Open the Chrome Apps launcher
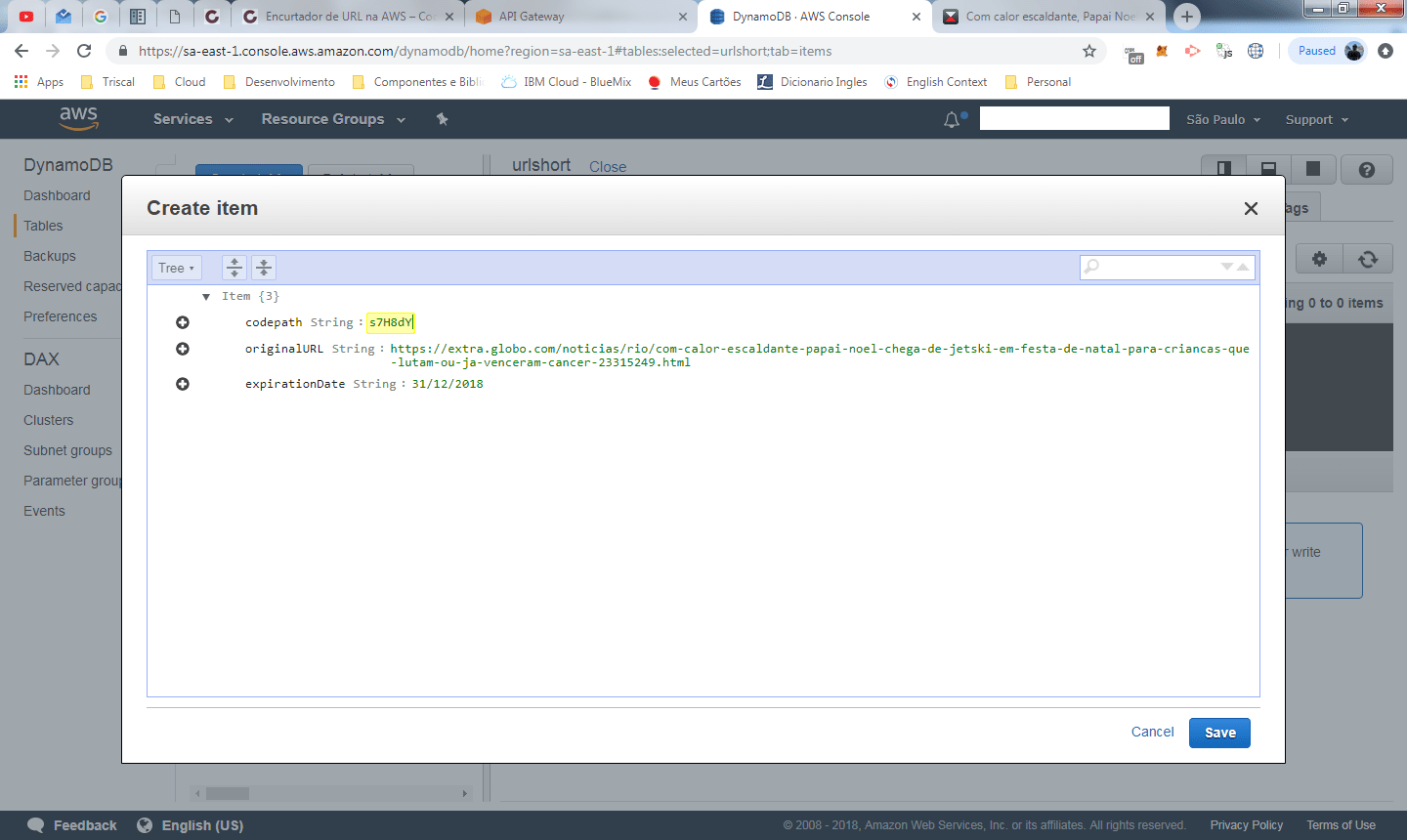The height and width of the screenshot is (840, 1407). (x=39, y=82)
